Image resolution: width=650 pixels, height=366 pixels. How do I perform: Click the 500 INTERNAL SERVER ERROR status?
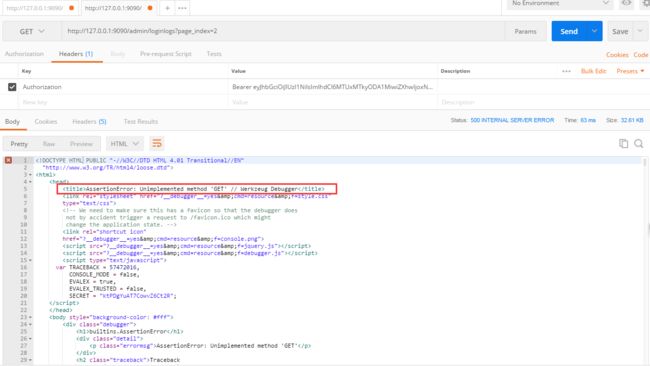click(x=512, y=120)
